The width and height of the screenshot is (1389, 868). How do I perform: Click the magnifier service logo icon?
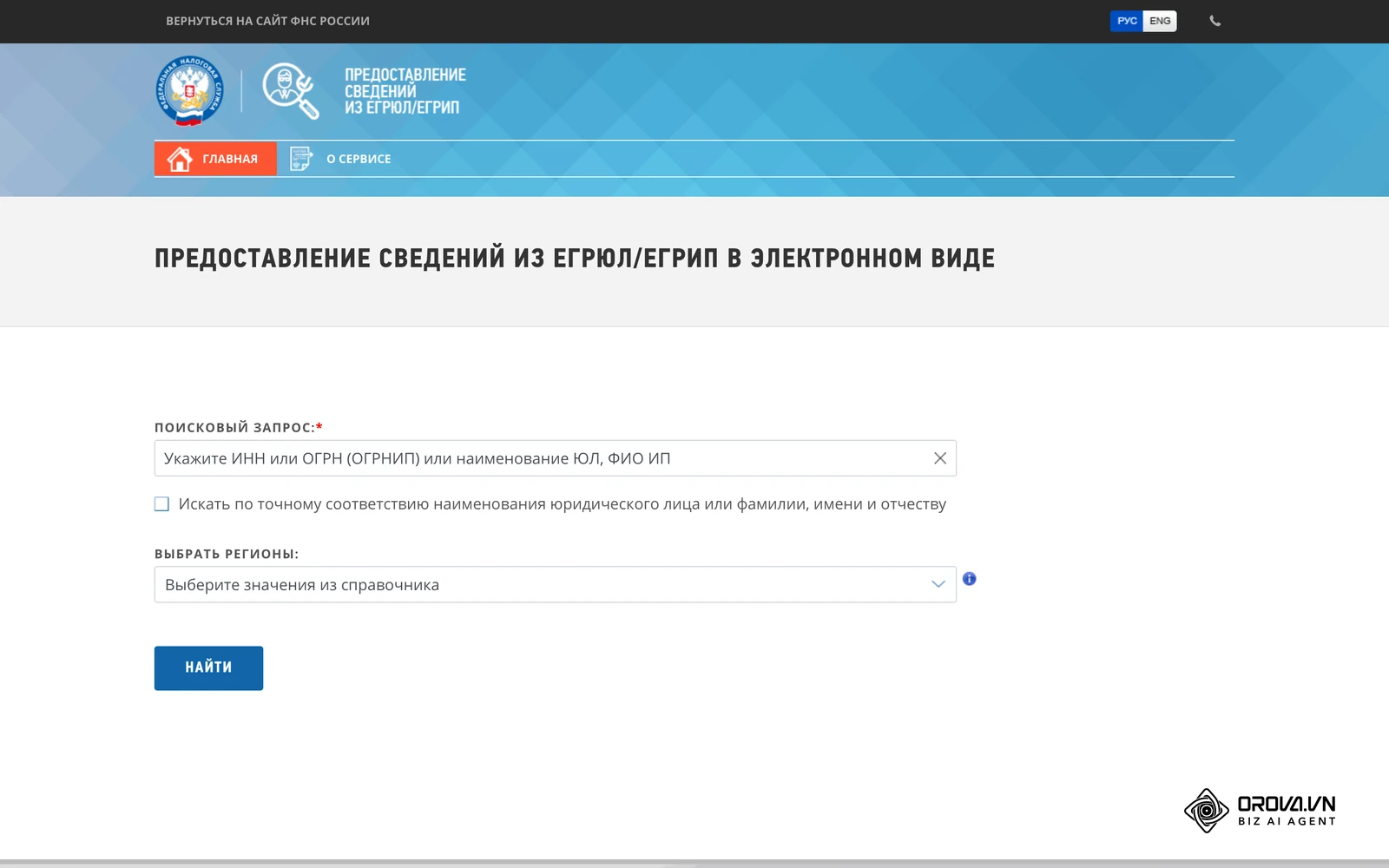[291, 90]
